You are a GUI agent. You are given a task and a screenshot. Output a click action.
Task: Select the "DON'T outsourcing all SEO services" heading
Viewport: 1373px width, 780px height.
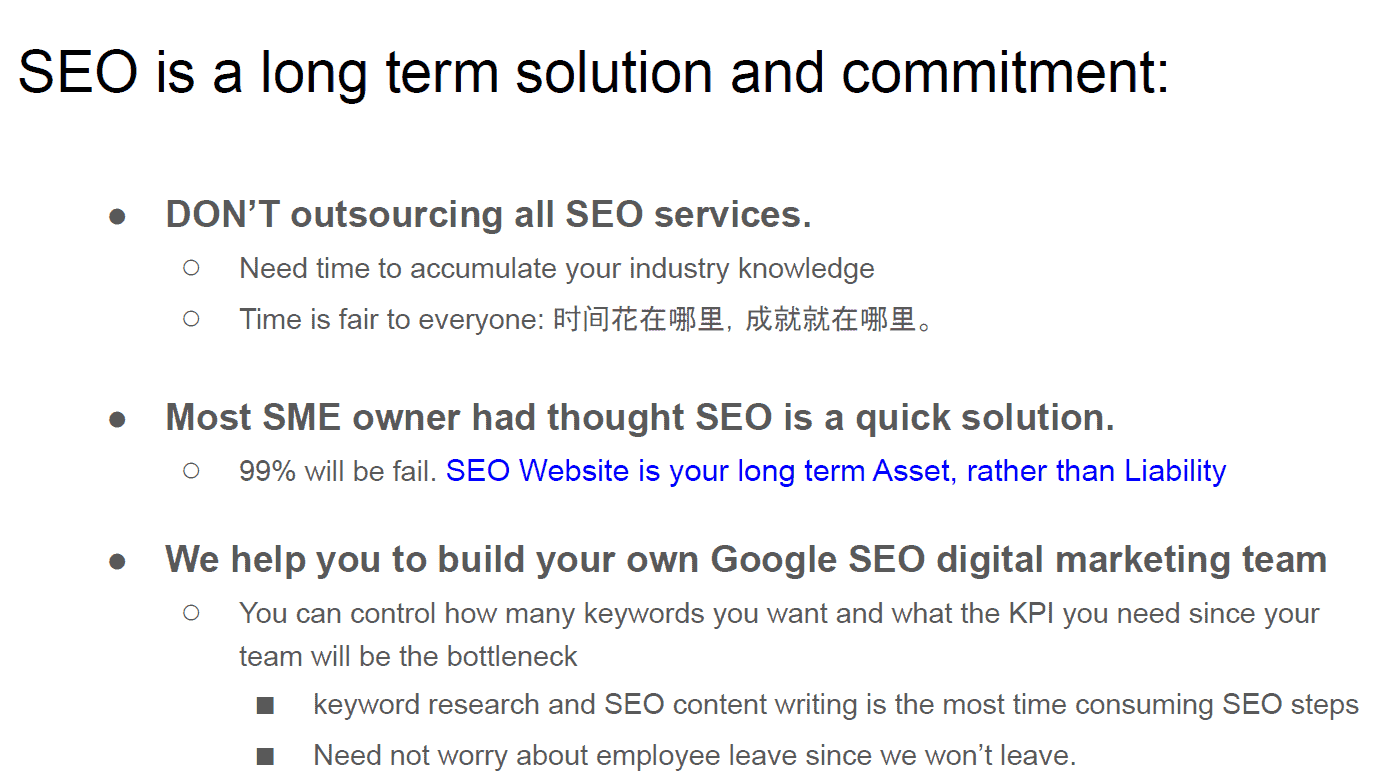coord(488,214)
